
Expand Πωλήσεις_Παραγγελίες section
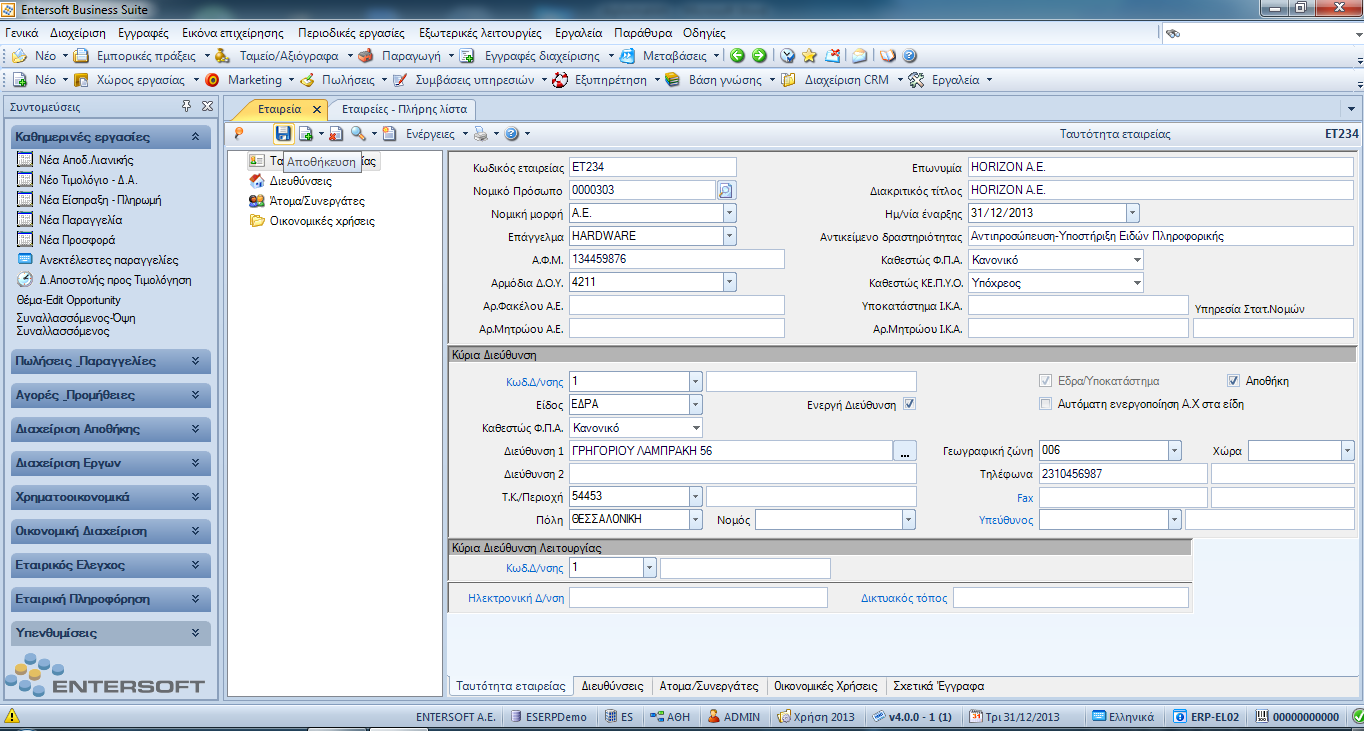(x=195, y=361)
